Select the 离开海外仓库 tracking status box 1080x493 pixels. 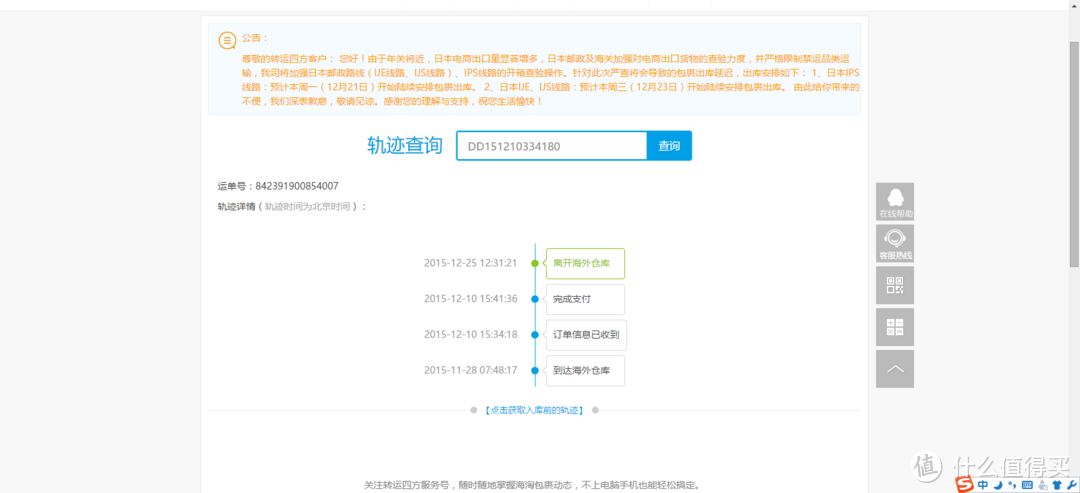[585, 263]
